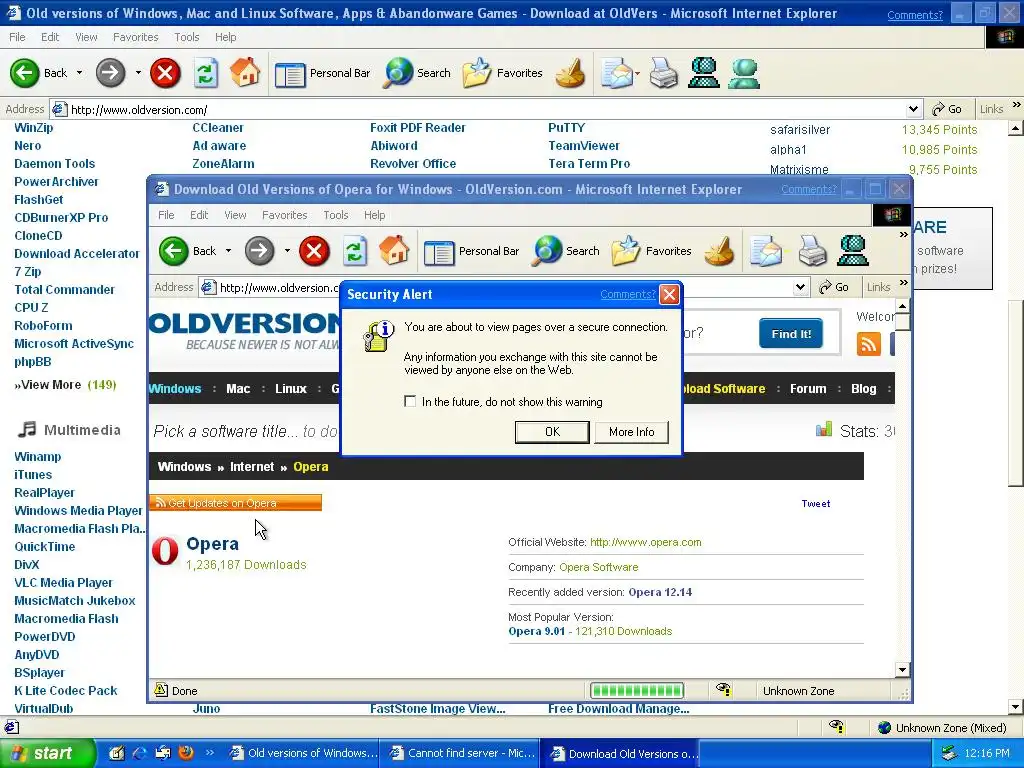Image resolution: width=1024 pixels, height=768 pixels.
Task: Click the Go button in the main window
Action: [x=948, y=109]
